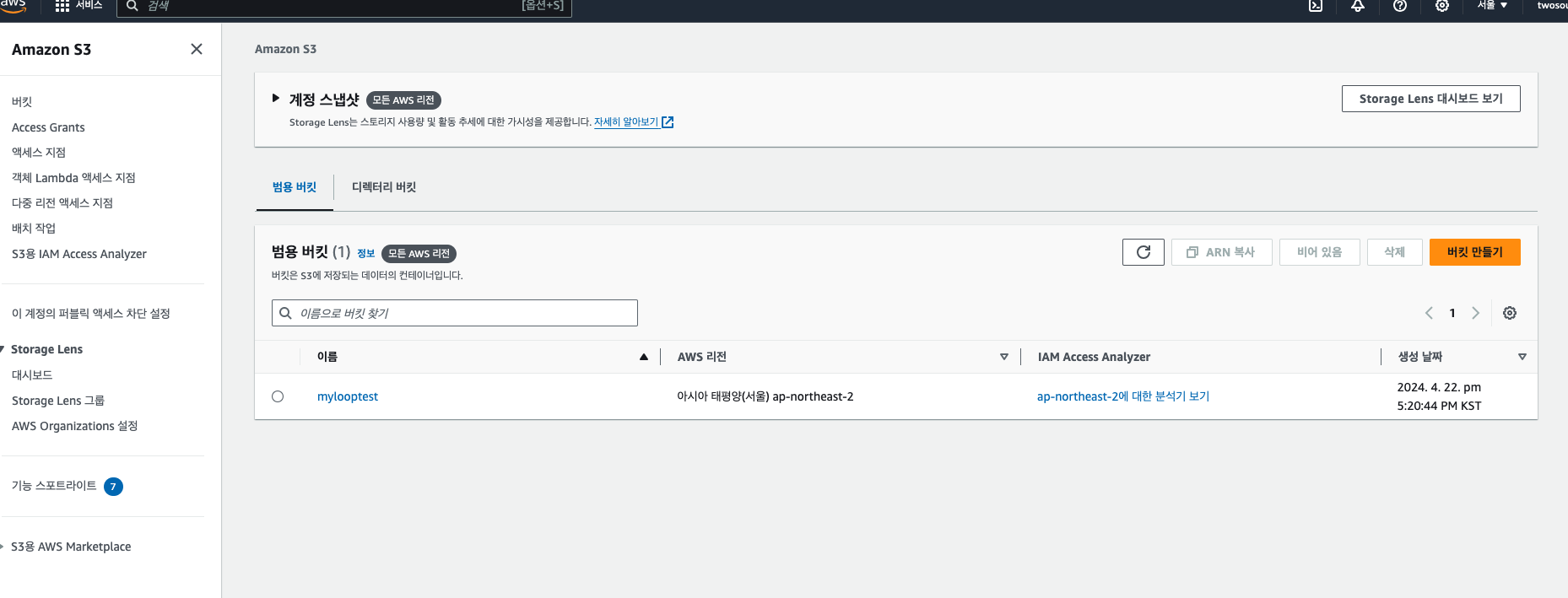Click the spotlight count badge 7

click(x=113, y=487)
